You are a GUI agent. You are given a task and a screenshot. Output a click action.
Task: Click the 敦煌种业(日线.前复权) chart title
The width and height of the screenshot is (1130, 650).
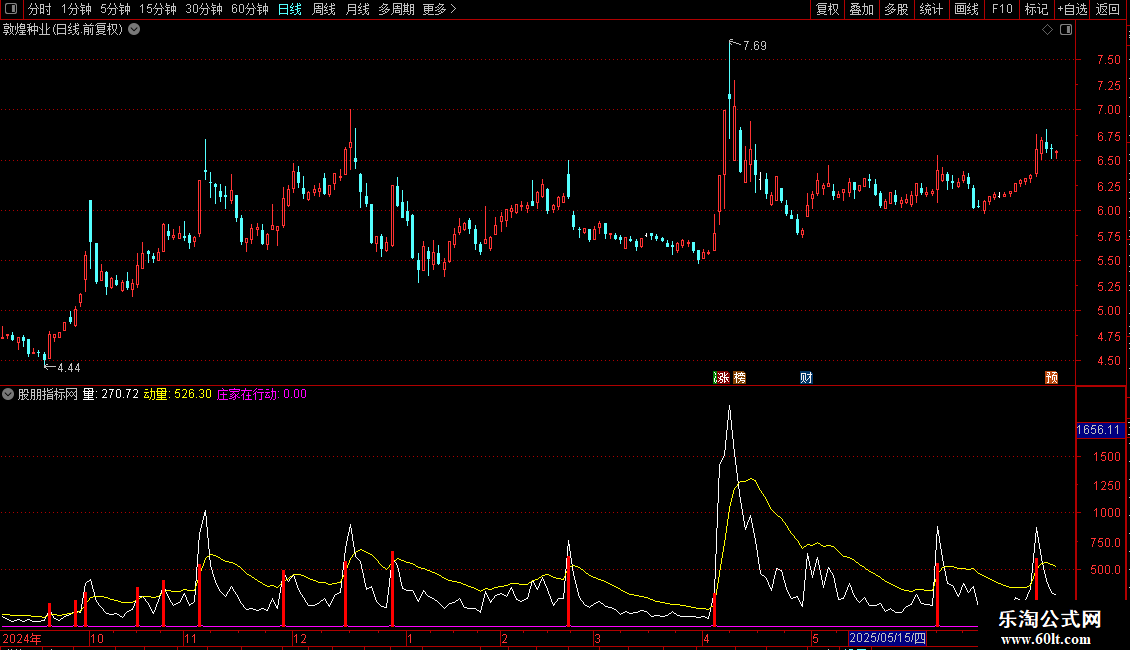(x=63, y=30)
